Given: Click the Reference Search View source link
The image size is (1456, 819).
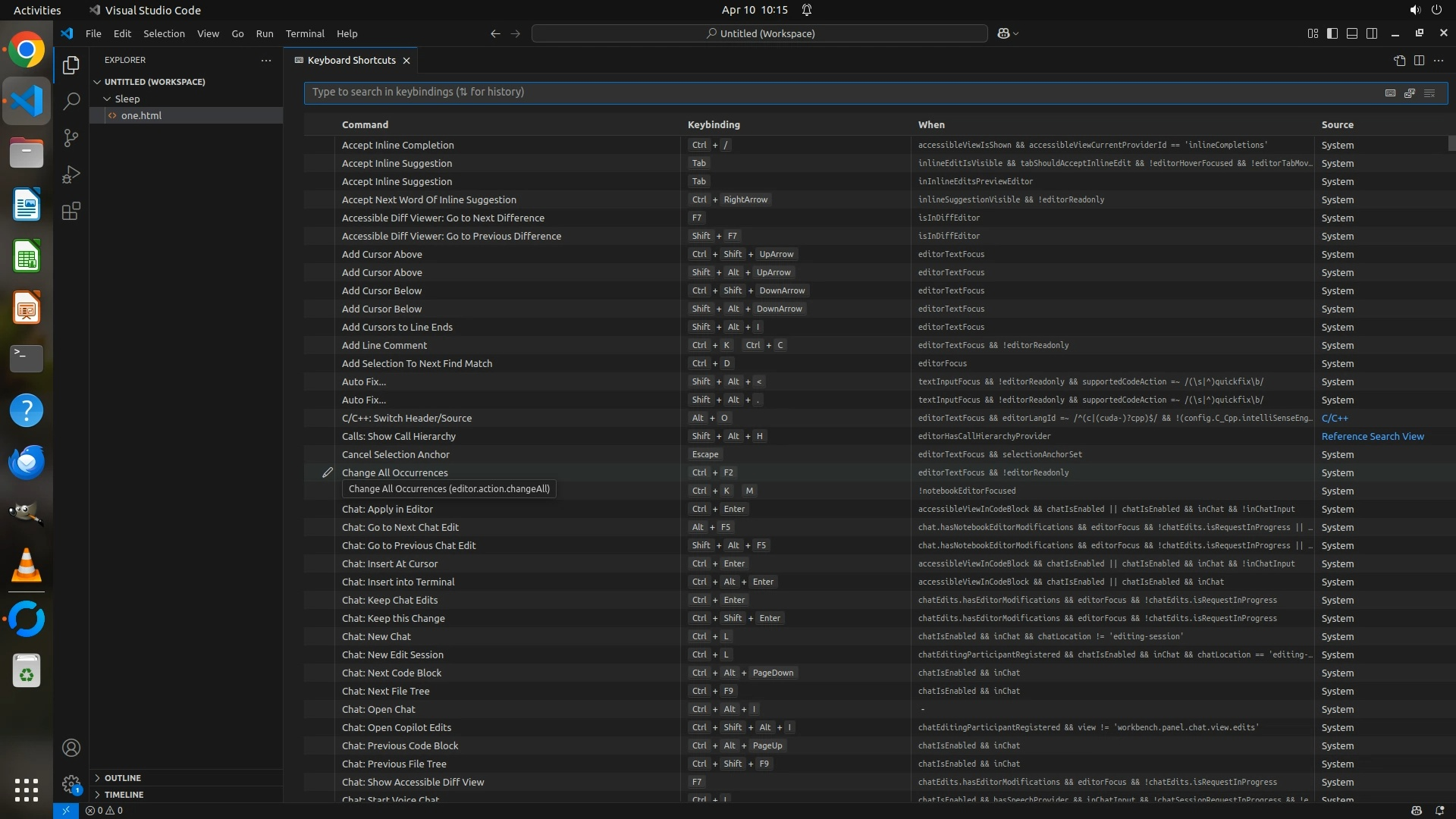Looking at the screenshot, I should click(1372, 436).
